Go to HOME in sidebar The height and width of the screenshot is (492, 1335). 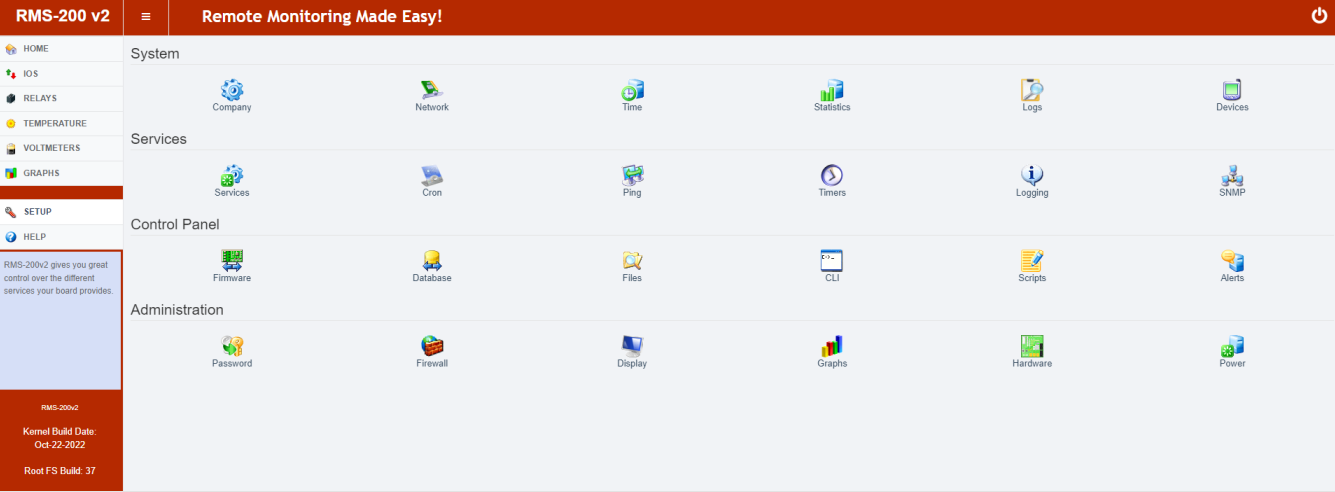(36, 49)
